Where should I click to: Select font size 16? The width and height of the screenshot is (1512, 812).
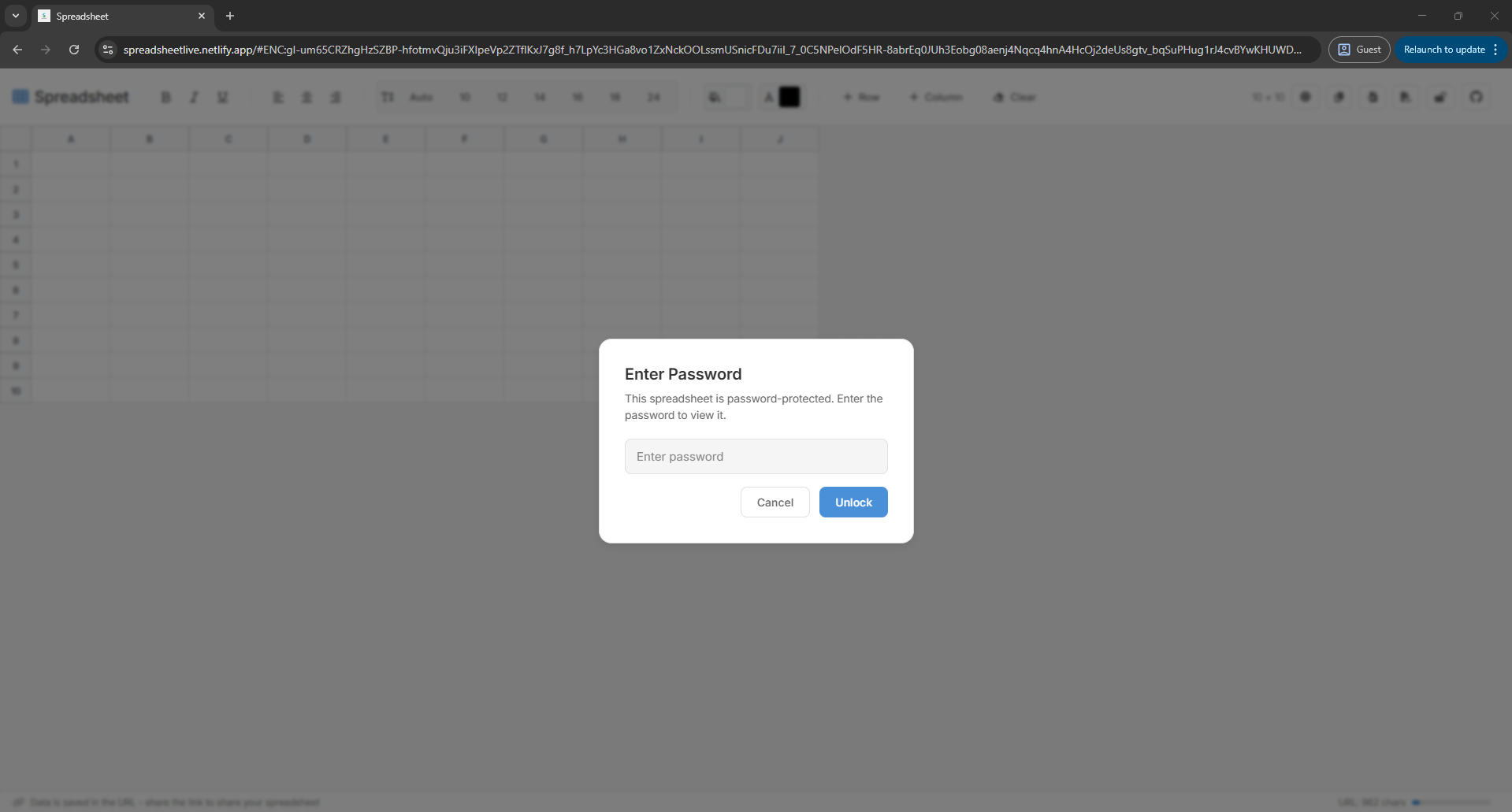pos(578,97)
